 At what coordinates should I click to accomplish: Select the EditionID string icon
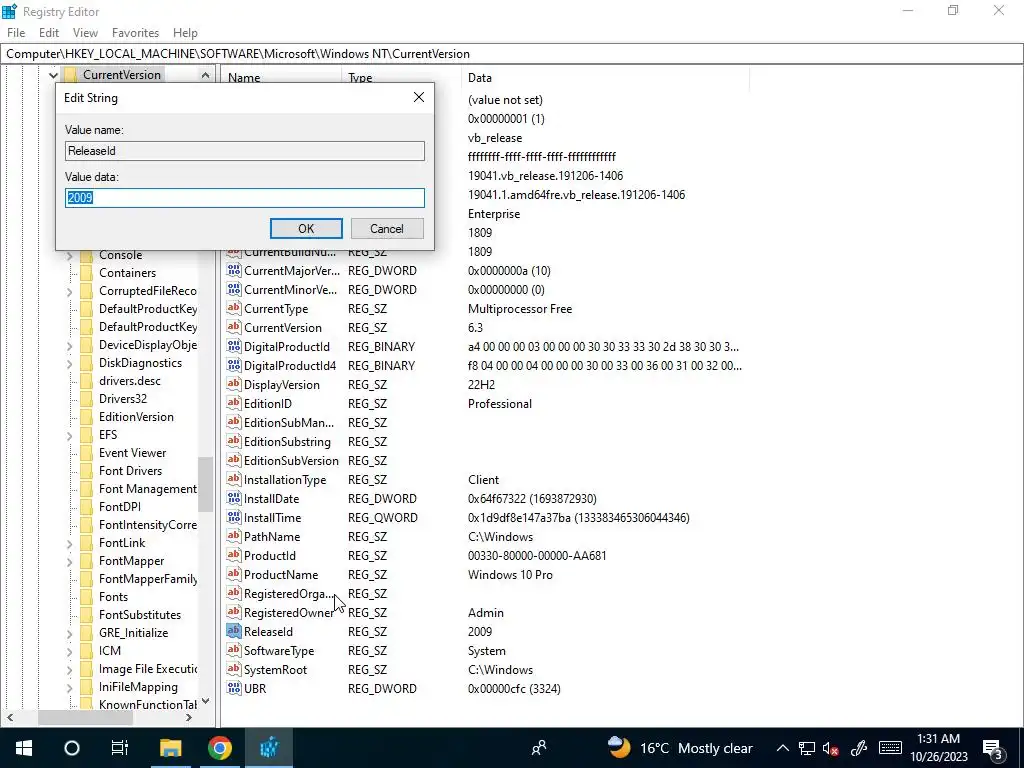[233, 403]
